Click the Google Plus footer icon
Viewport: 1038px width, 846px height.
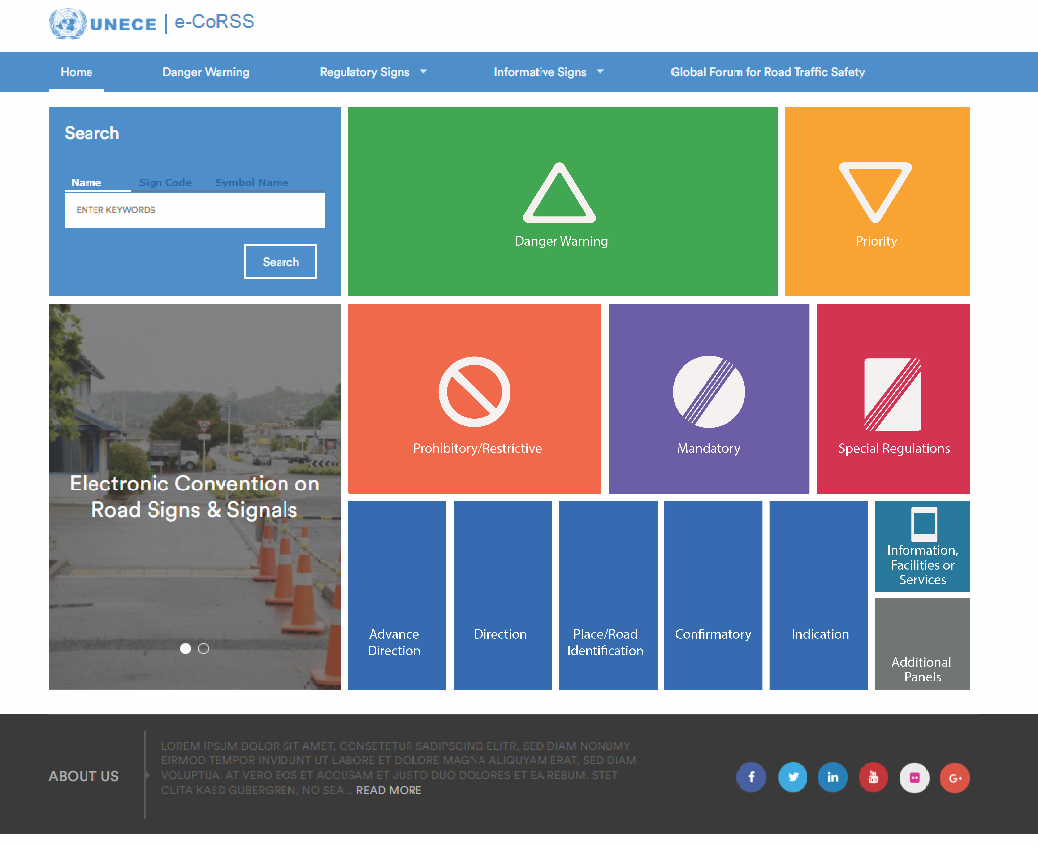click(955, 777)
